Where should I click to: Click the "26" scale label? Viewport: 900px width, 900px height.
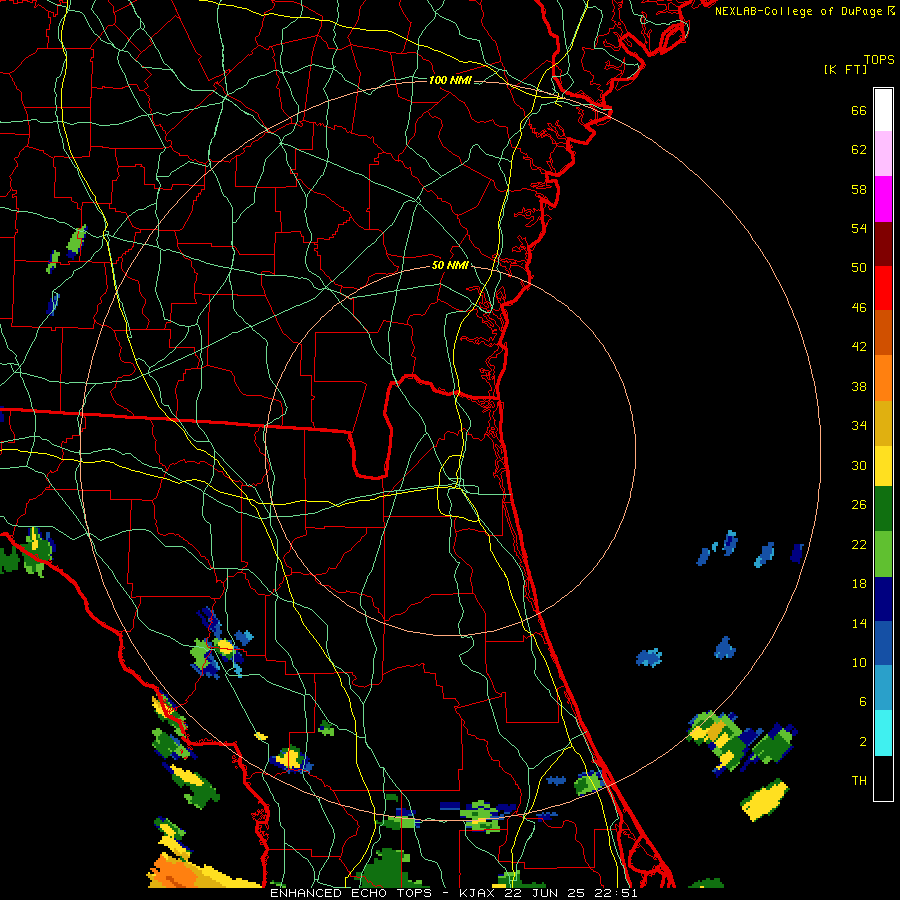(x=859, y=505)
